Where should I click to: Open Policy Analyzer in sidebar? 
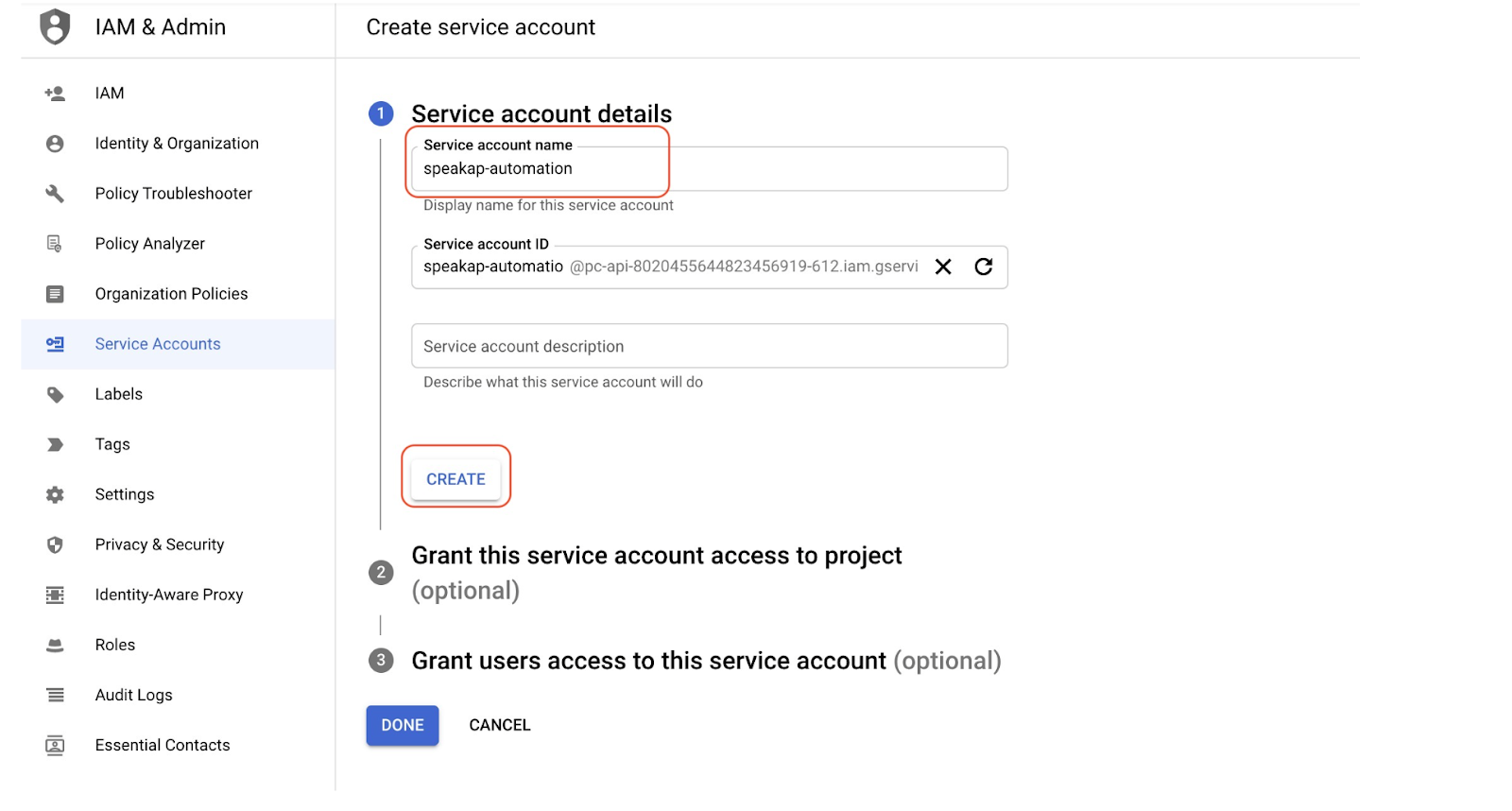pos(178,244)
